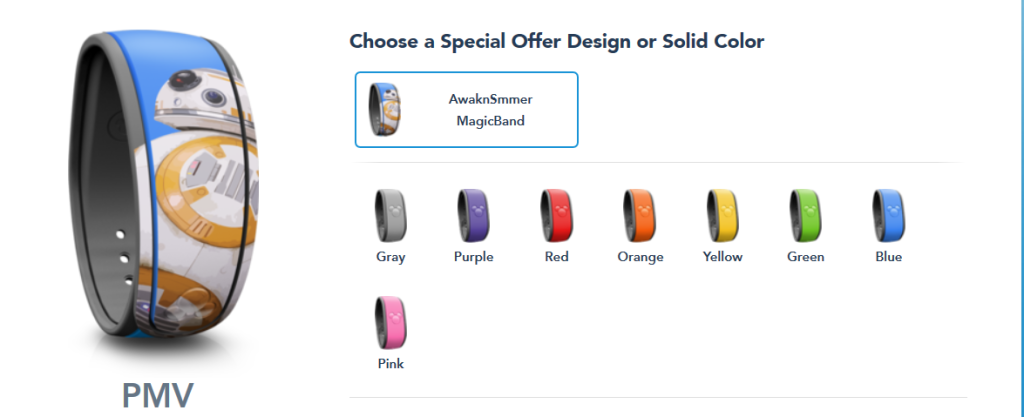Click the "Pink" text label
The width and height of the screenshot is (1024, 417).
(391, 363)
